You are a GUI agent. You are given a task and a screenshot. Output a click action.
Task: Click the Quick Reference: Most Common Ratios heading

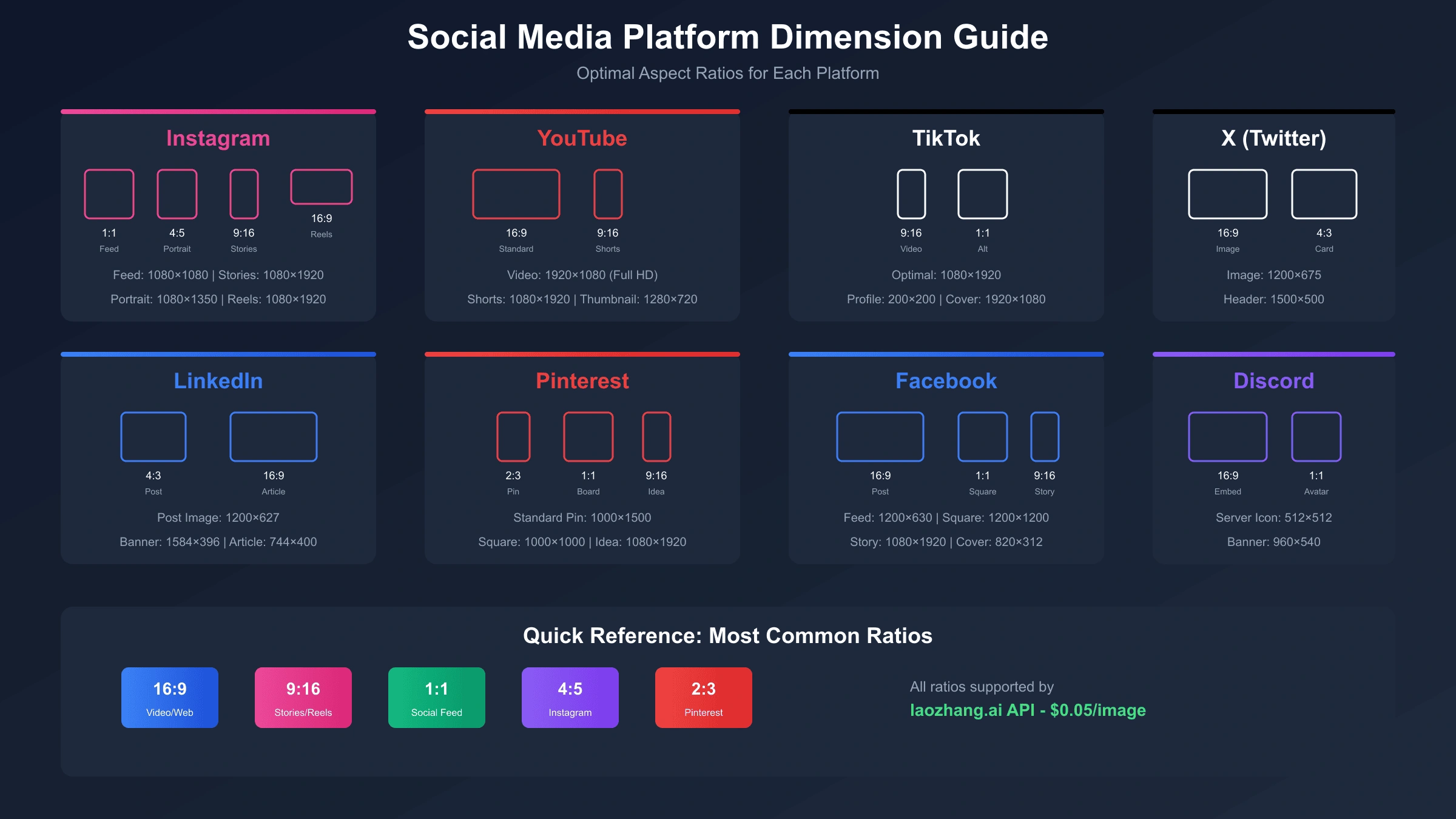coord(728,636)
